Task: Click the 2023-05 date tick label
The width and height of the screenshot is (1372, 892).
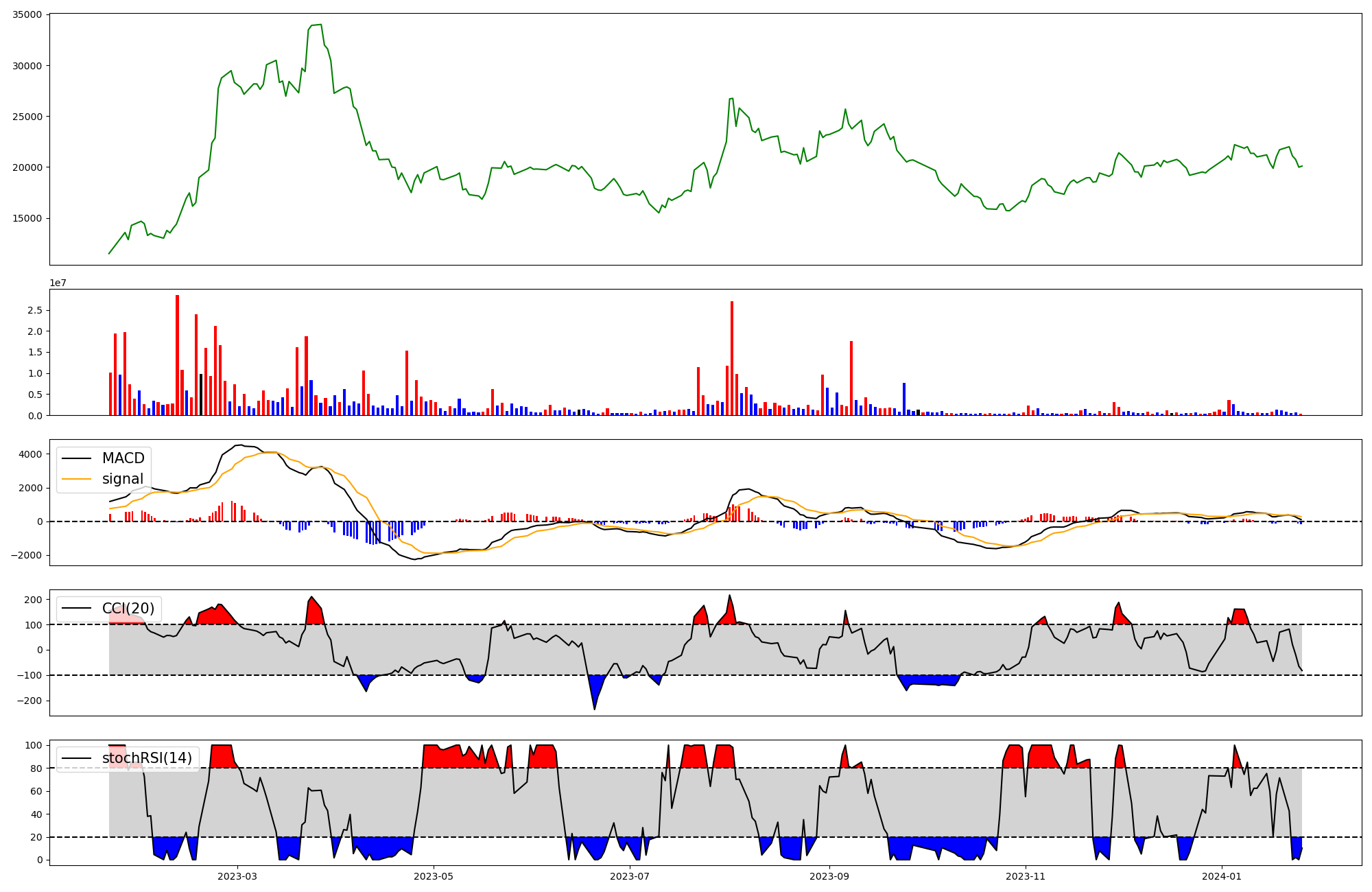Action: [x=434, y=876]
